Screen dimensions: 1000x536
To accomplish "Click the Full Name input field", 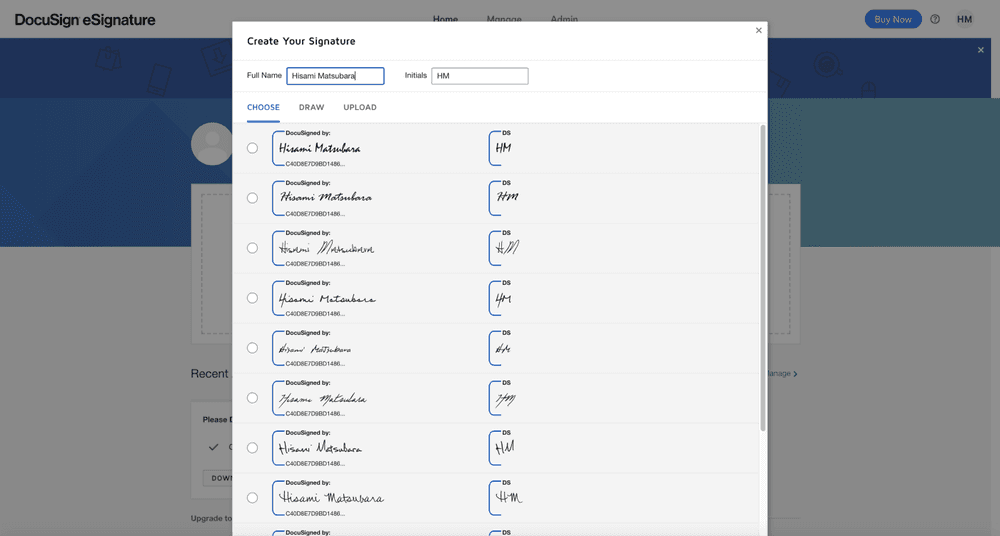I will click(x=335, y=76).
